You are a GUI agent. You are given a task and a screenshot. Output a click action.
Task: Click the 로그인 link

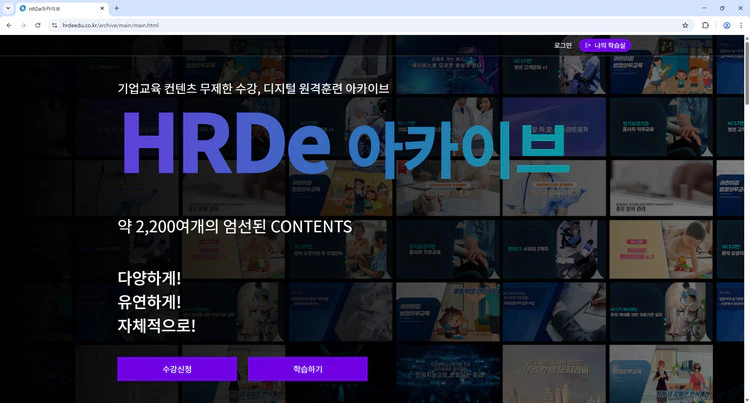(563, 45)
